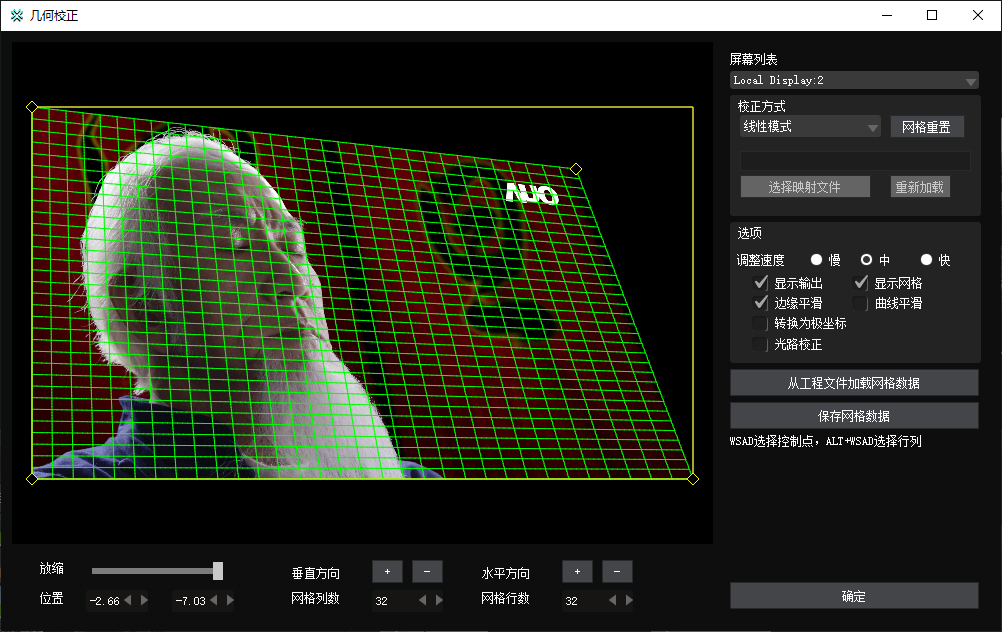
Task: Click the mapping file path input field
Action: pos(854,160)
